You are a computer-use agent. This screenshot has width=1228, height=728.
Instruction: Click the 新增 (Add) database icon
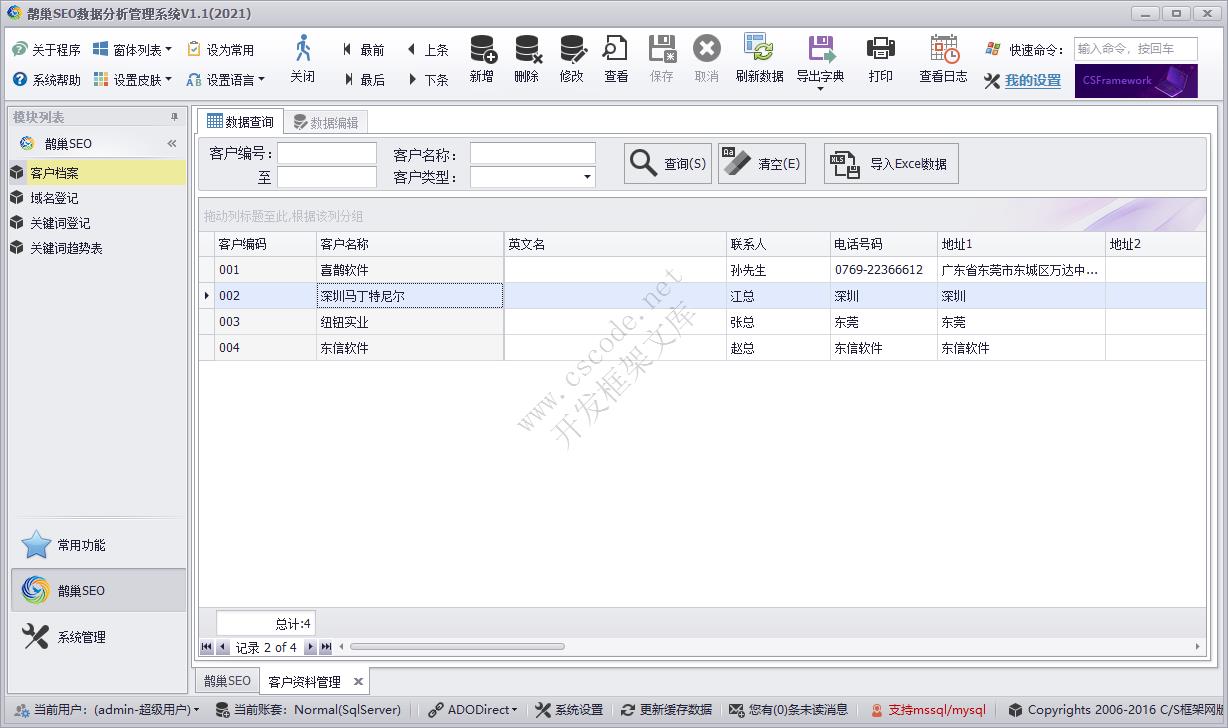pyautogui.click(x=482, y=50)
